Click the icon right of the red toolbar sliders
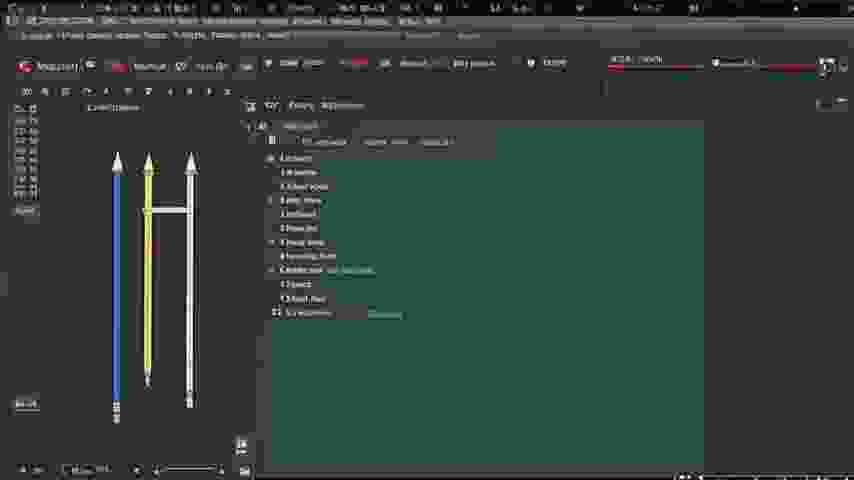The height and width of the screenshot is (480, 854). tap(826, 66)
